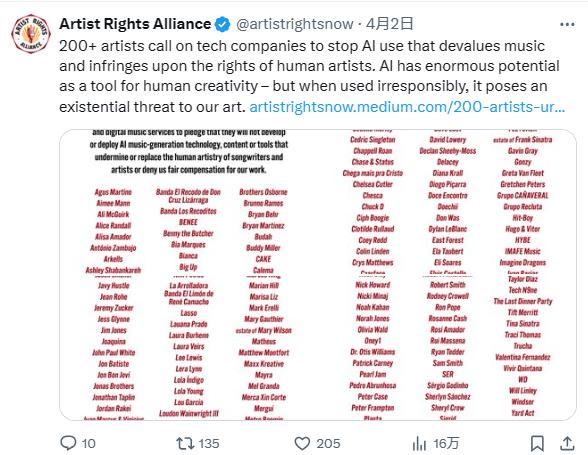Open the three-dot more options menu
Screen dimensions: 588x455
click(567, 24)
